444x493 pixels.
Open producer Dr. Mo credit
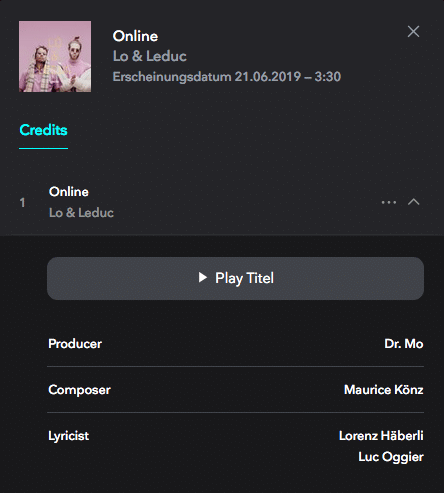[404, 344]
